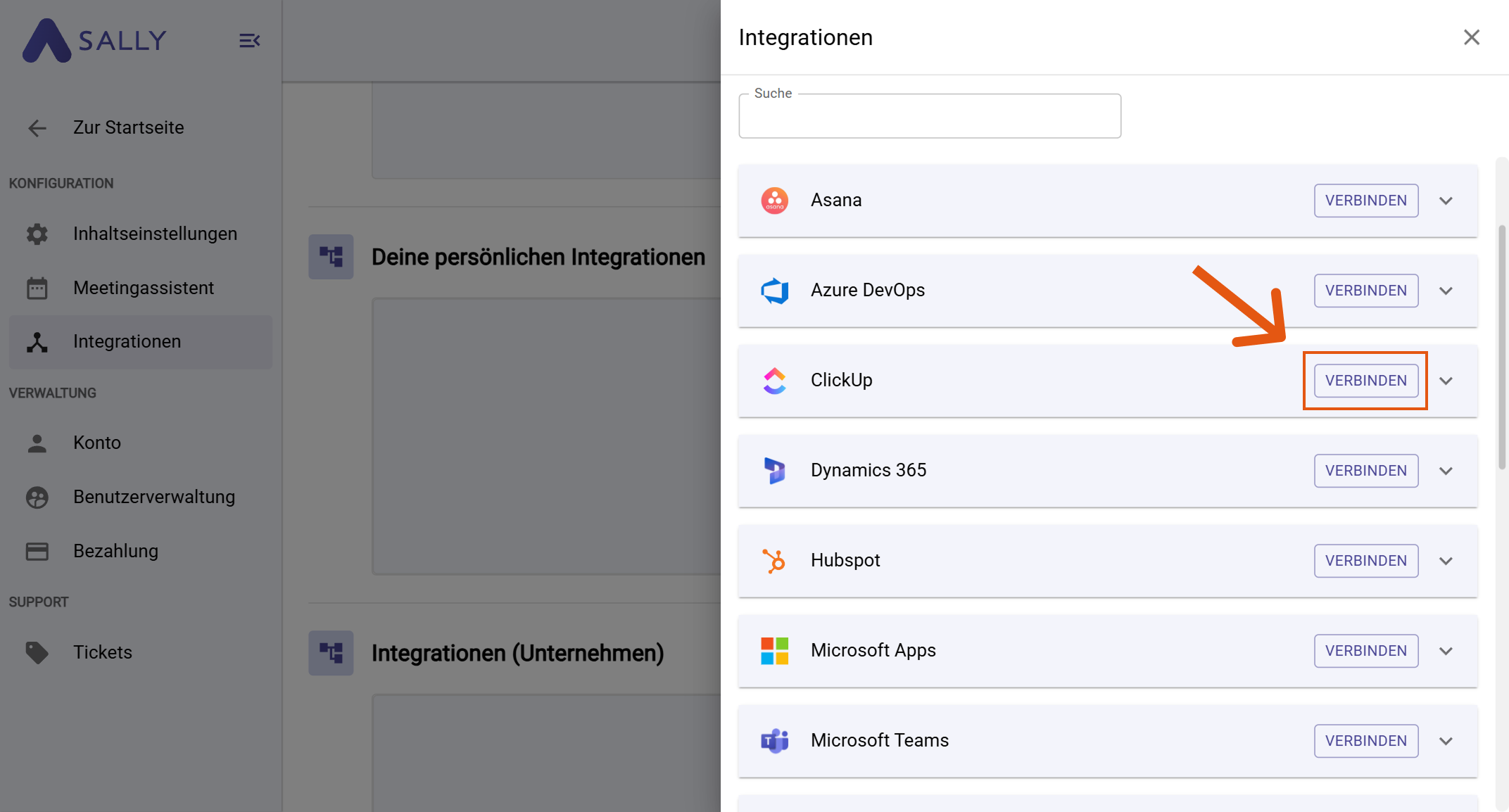Open Benutzerverwaltung
Screen dimensions: 1509x812
(x=141, y=497)
